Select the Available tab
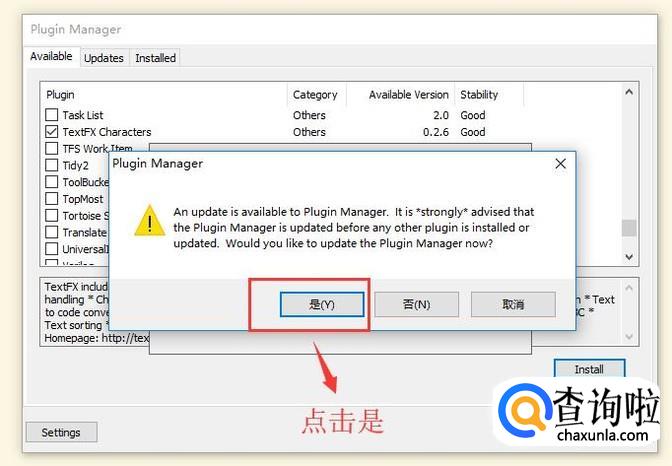672x466 pixels. click(x=51, y=56)
